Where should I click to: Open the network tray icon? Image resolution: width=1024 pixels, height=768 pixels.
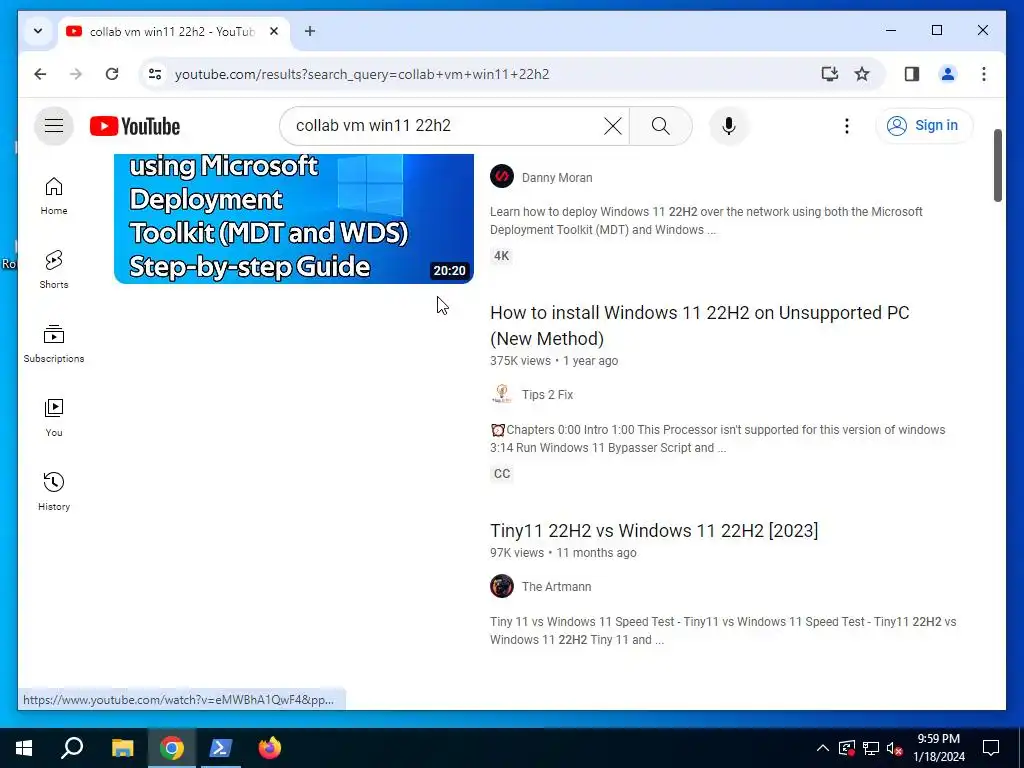coord(871,748)
